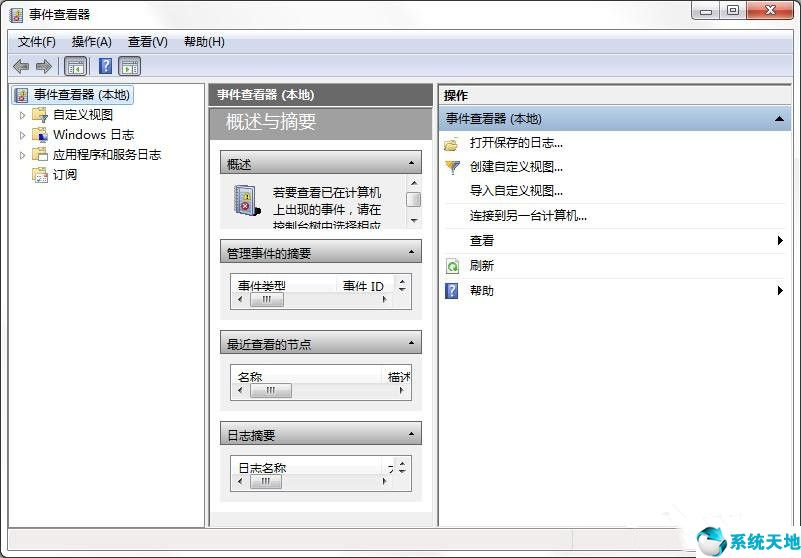Click the 管理事件的摘要 horizontal scrollbar thumb
Viewport: 801px width, 558px height.
coord(267,300)
